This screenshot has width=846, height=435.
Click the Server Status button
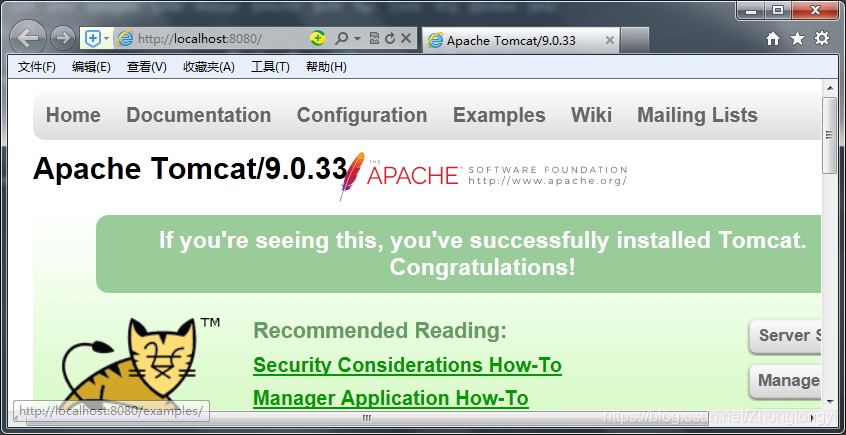click(786, 336)
